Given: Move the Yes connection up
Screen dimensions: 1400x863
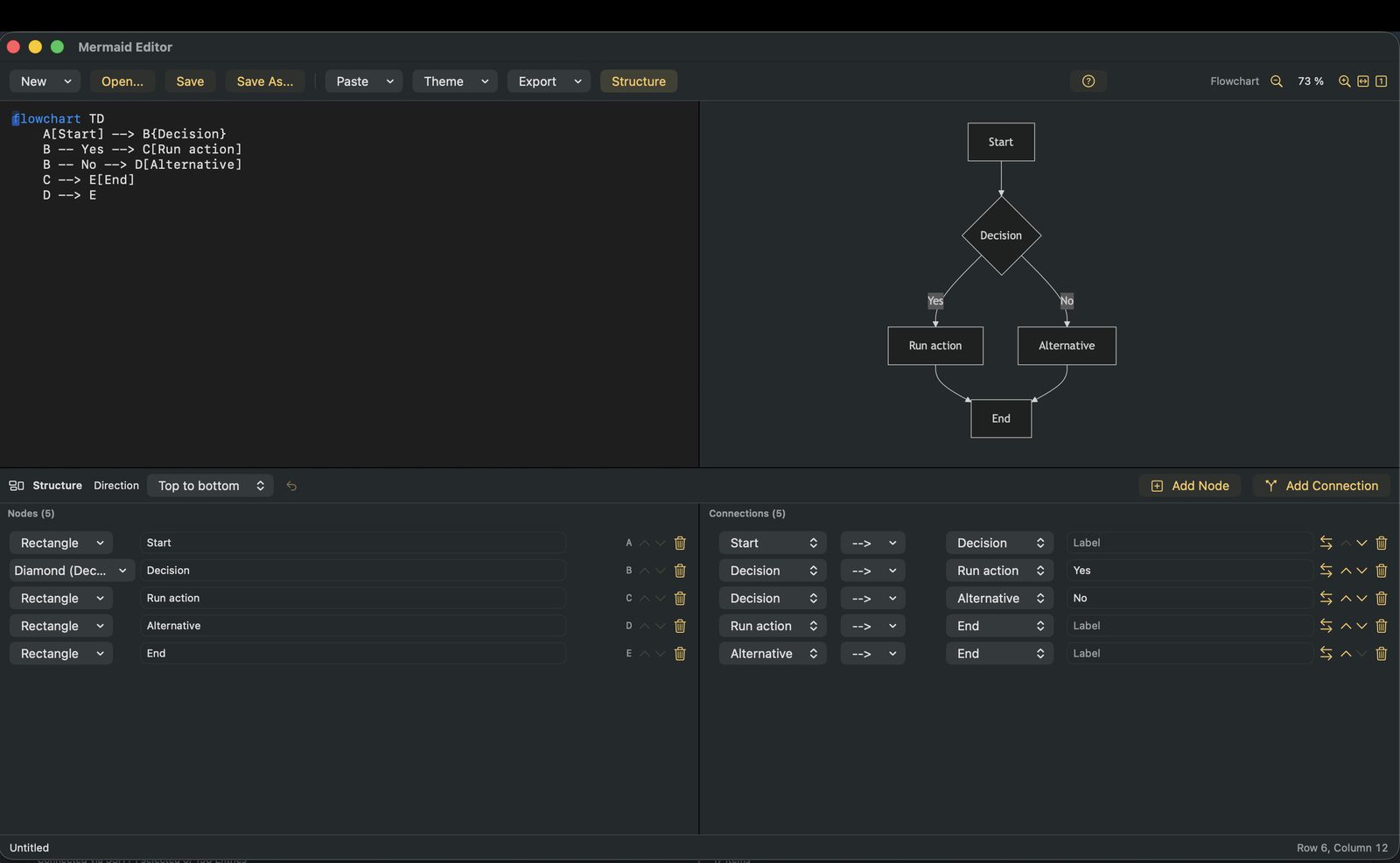Looking at the screenshot, I should click(1346, 571).
